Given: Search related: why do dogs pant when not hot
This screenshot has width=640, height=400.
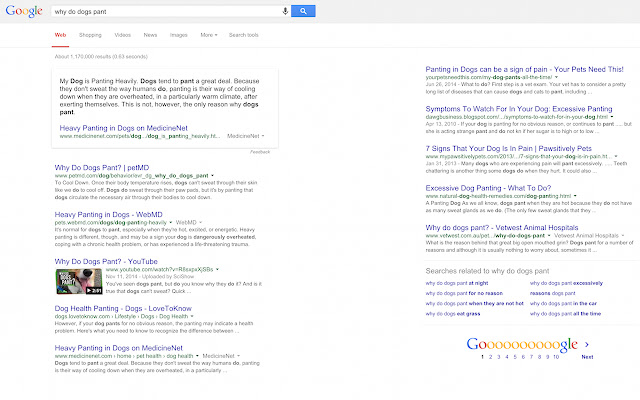Looking at the screenshot, I should point(474,304).
